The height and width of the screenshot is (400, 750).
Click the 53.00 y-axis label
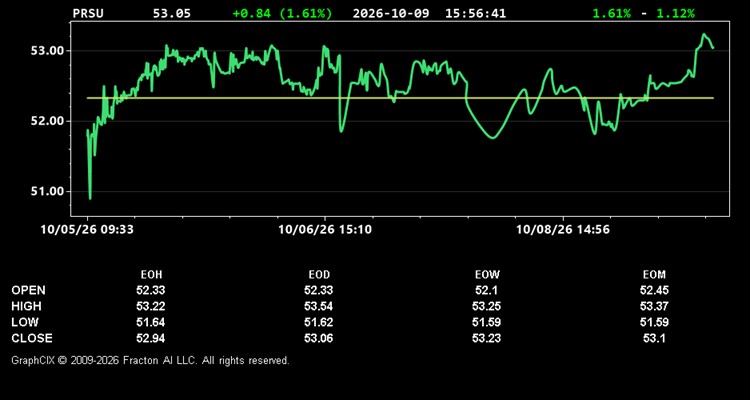47,51
